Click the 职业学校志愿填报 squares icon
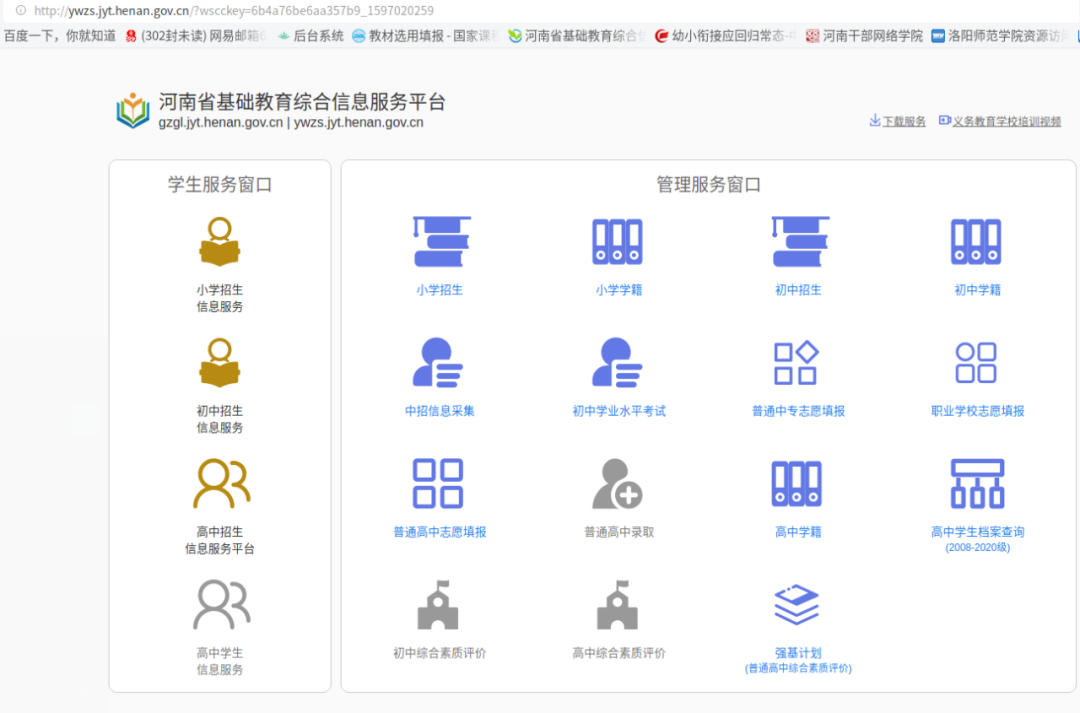The image size is (1080, 713). coord(976,363)
